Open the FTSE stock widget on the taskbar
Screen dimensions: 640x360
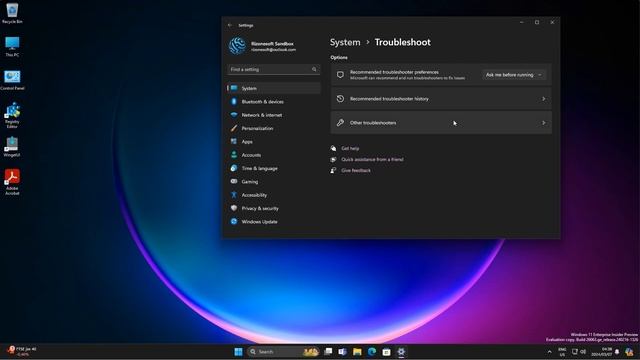pos(22,351)
